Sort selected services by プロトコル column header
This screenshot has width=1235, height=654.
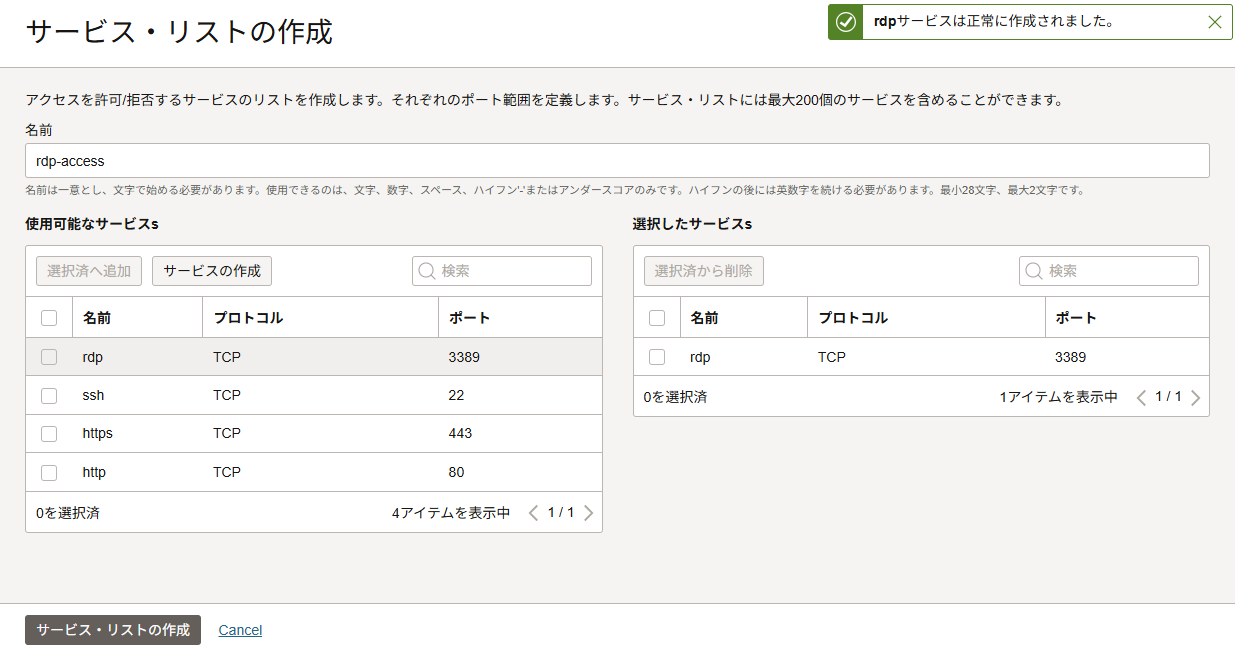click(853, 318)
